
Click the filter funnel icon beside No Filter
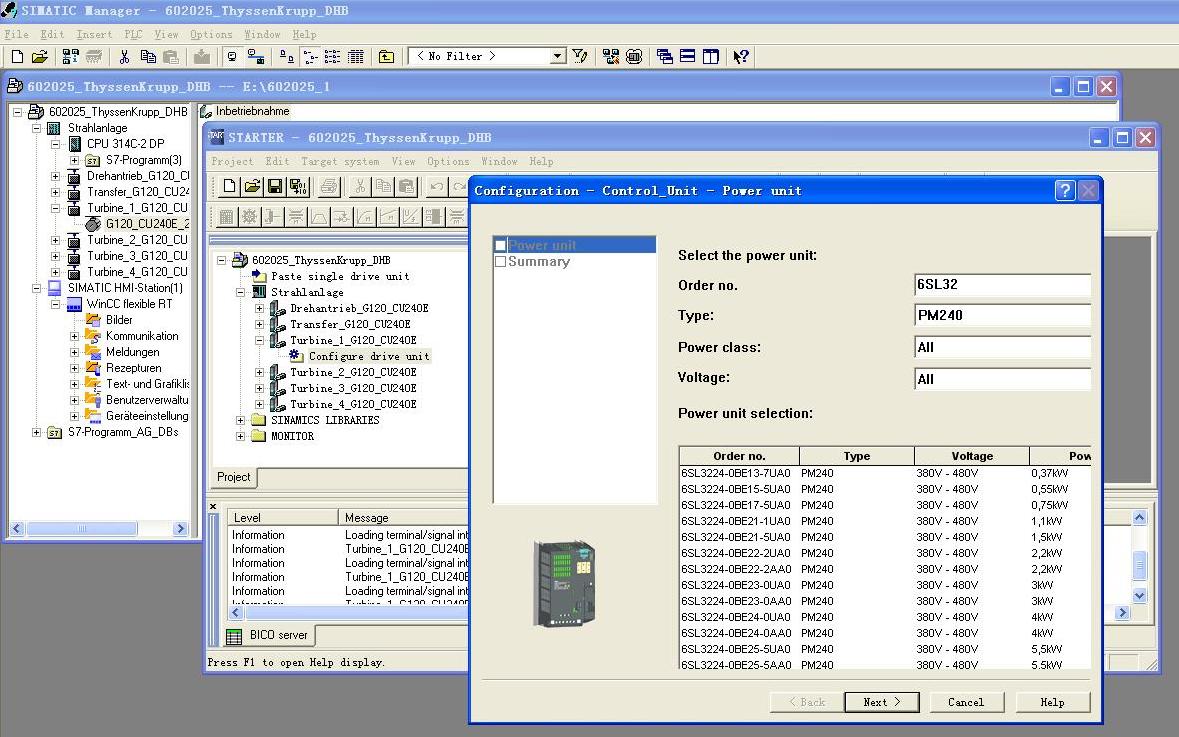580,57
